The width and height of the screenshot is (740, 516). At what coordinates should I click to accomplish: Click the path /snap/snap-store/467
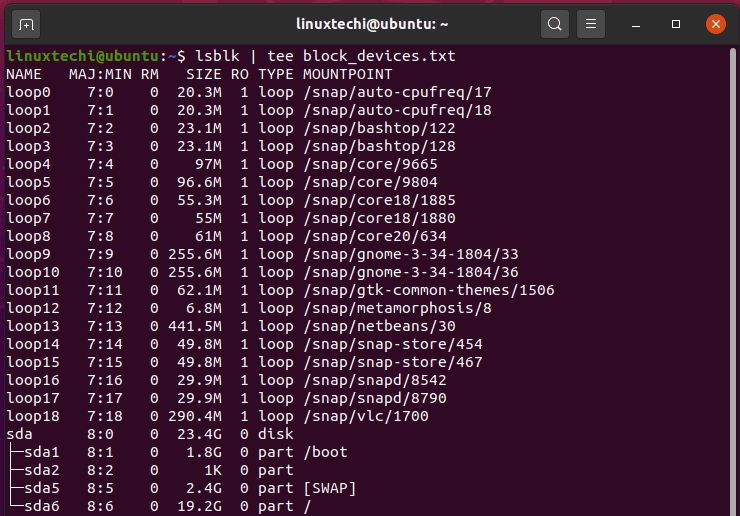coord(393,362)
